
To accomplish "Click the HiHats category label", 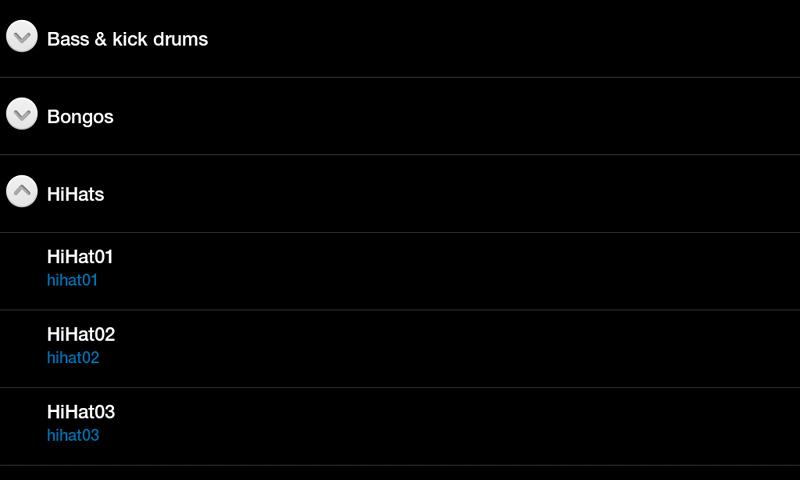I will pyautogui.click(x=75, y=194).
